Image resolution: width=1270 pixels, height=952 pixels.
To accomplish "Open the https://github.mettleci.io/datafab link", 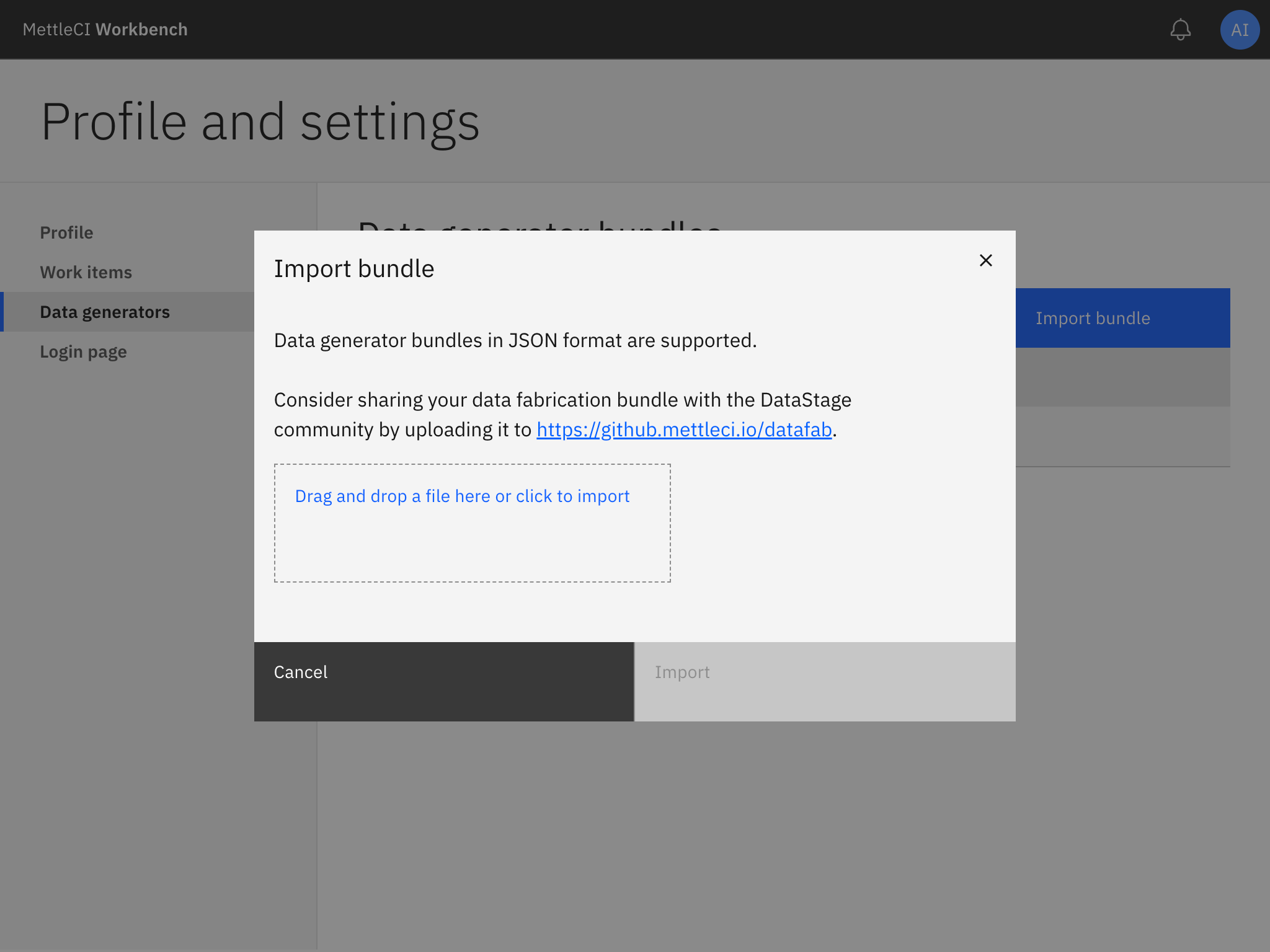I will point(684,429).
